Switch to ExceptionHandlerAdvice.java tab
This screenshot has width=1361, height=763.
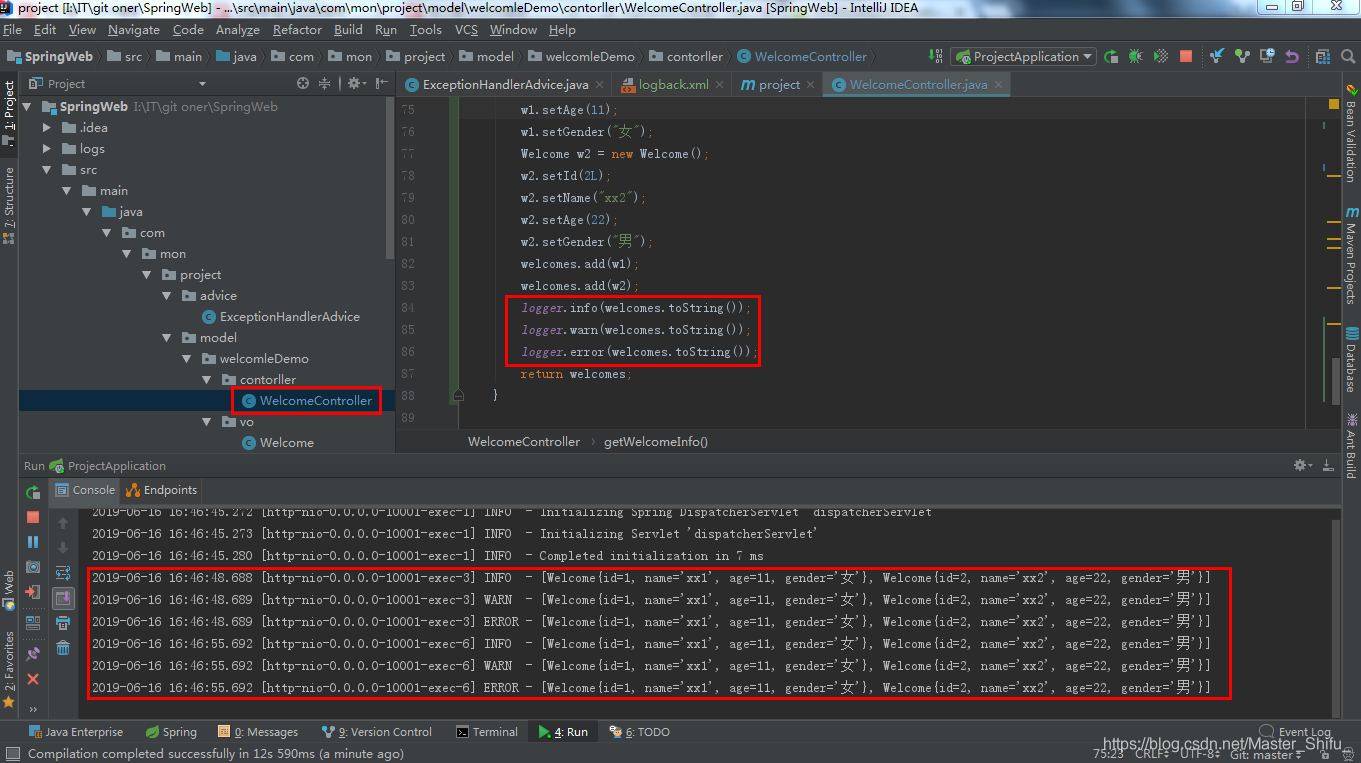coord(505,85)
